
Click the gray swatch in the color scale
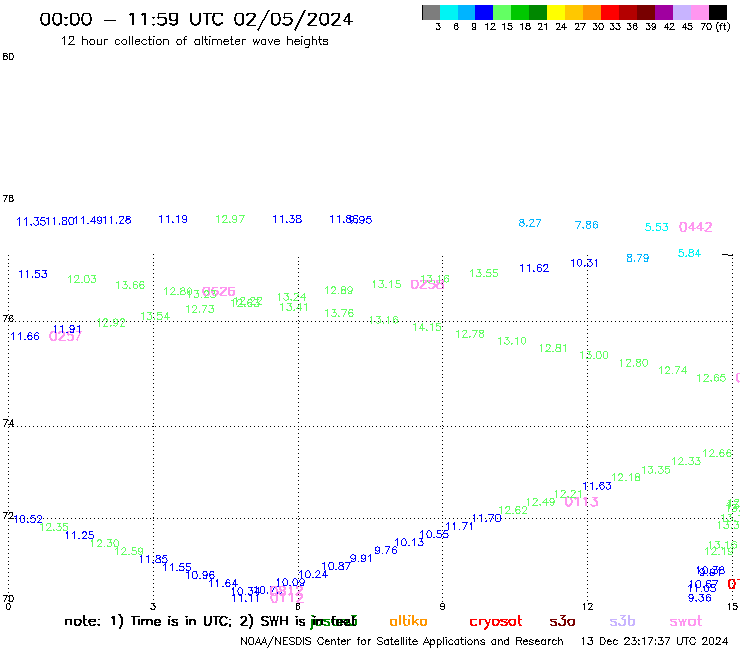(x=431, y=12)
